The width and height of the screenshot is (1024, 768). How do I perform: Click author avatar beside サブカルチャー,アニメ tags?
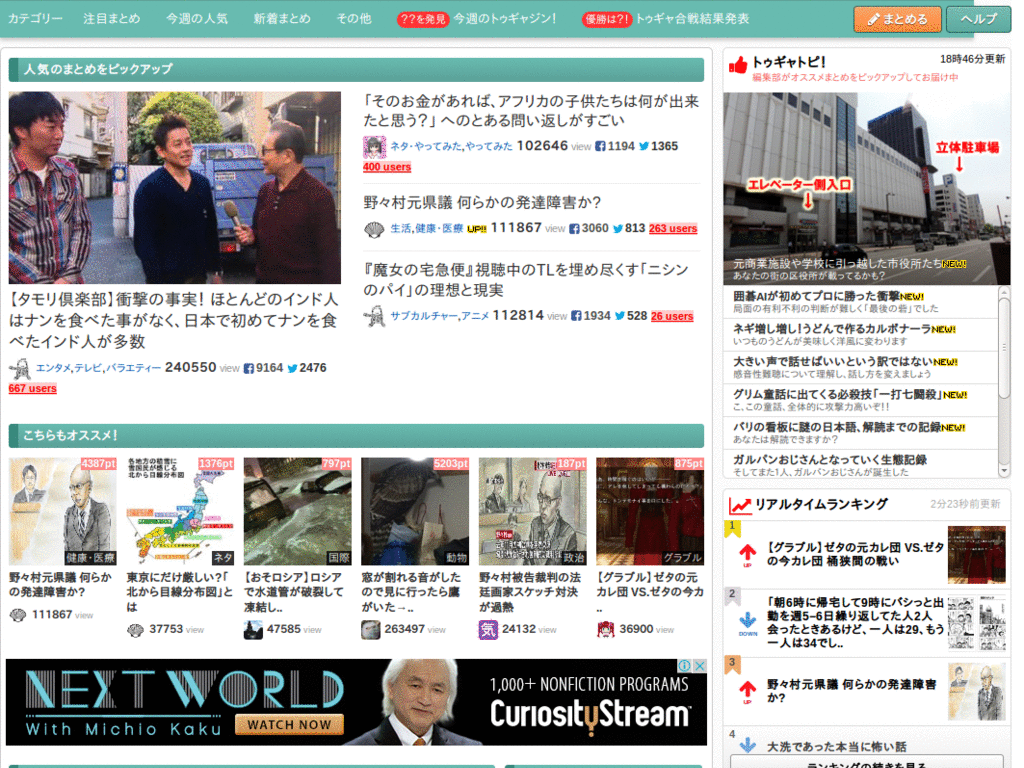[374, 316]
